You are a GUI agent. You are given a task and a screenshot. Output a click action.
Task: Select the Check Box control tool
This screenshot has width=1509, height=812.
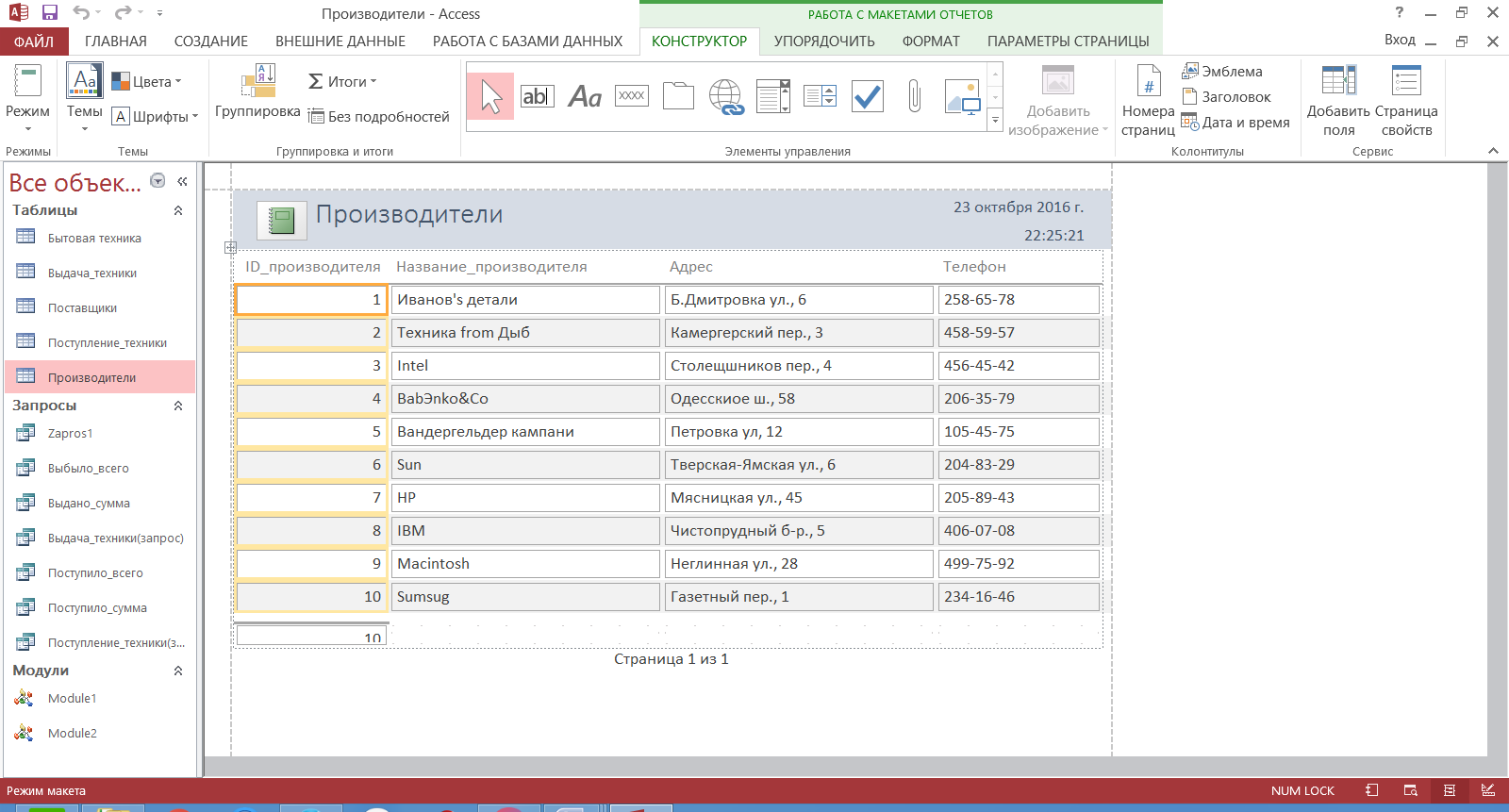868,96
